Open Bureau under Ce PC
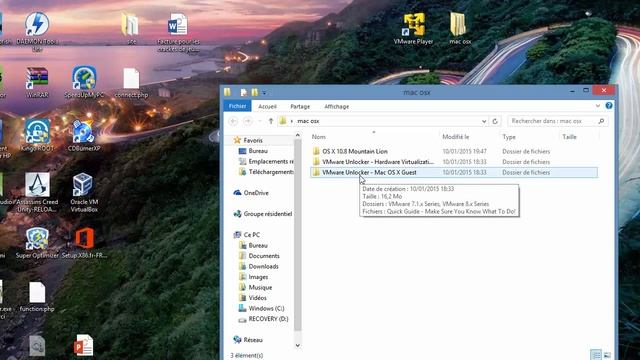The image size is (640, 360). (x=258, y=246)
